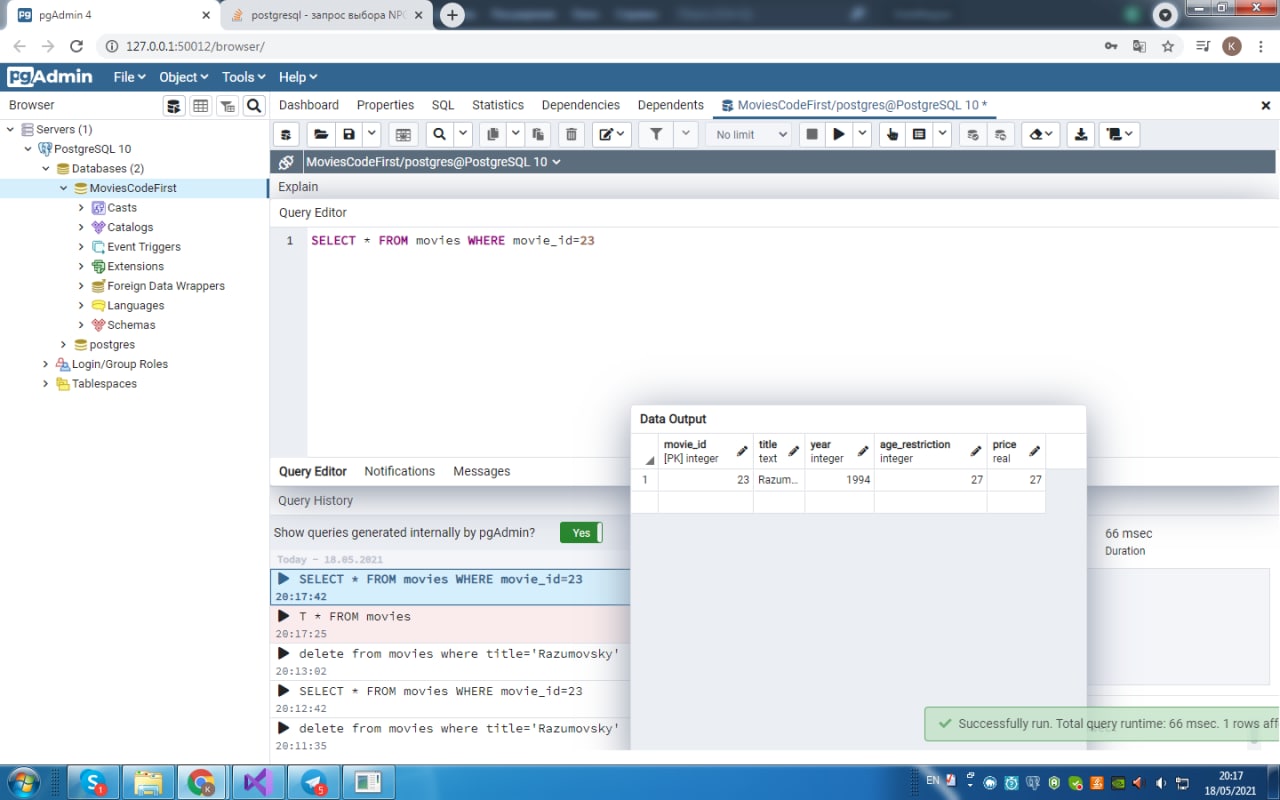Expand the Casts tree node
1280x800 pixels.
(x=82, y=207)
